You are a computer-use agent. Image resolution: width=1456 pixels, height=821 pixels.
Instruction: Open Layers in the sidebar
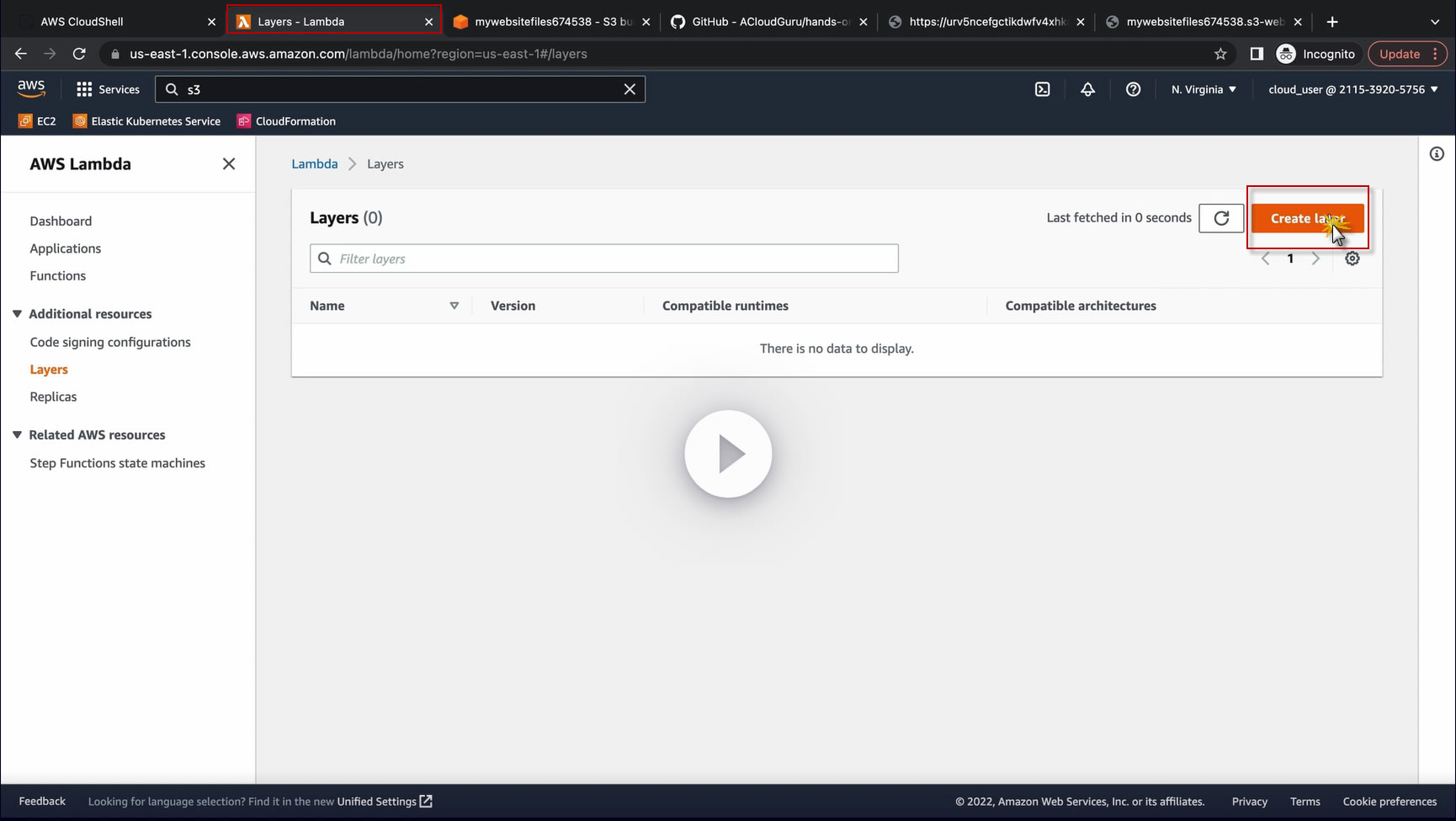49,370
